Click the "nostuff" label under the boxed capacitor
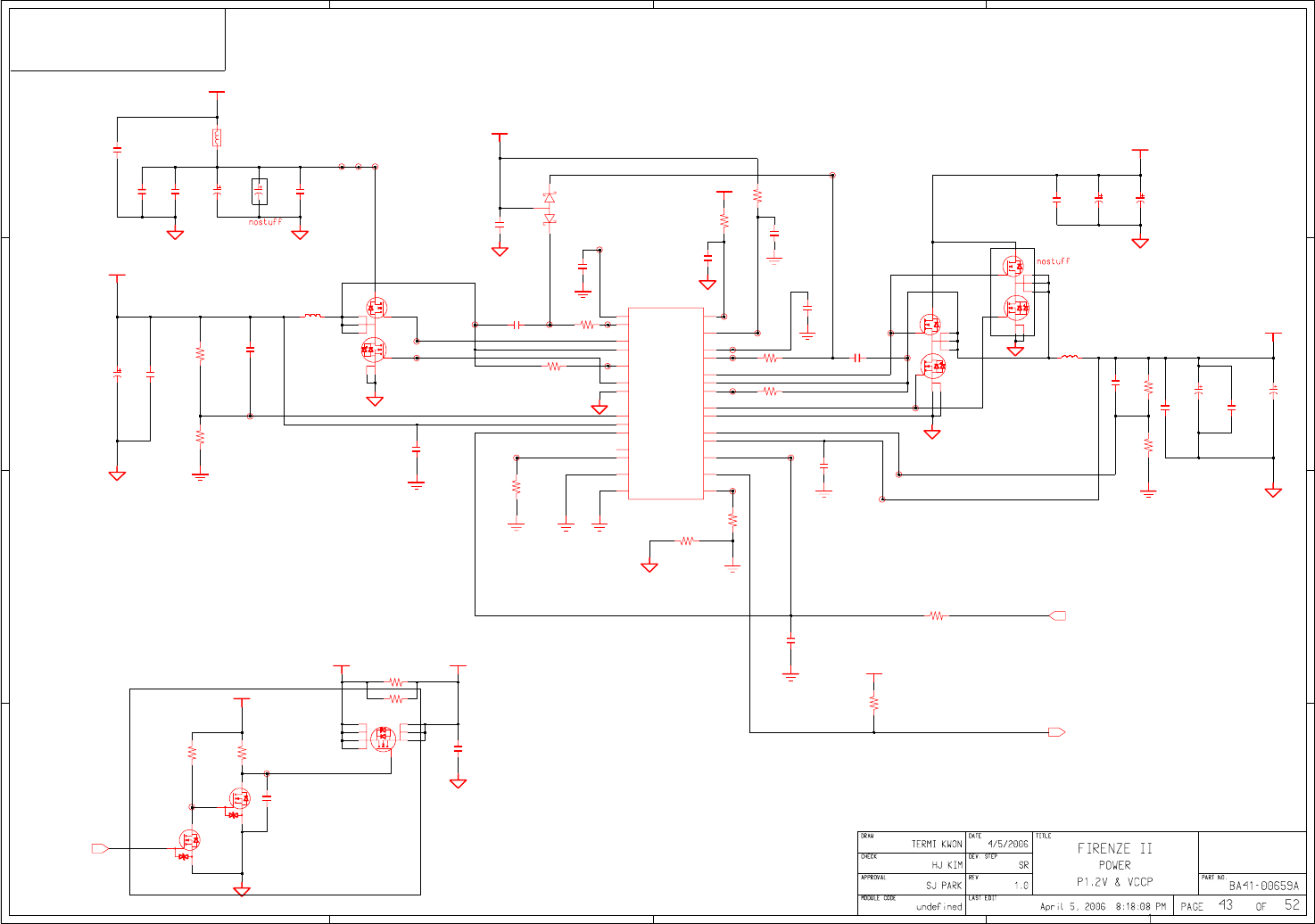The height and width of the screenshot is (924, 1315). [265, 222]
